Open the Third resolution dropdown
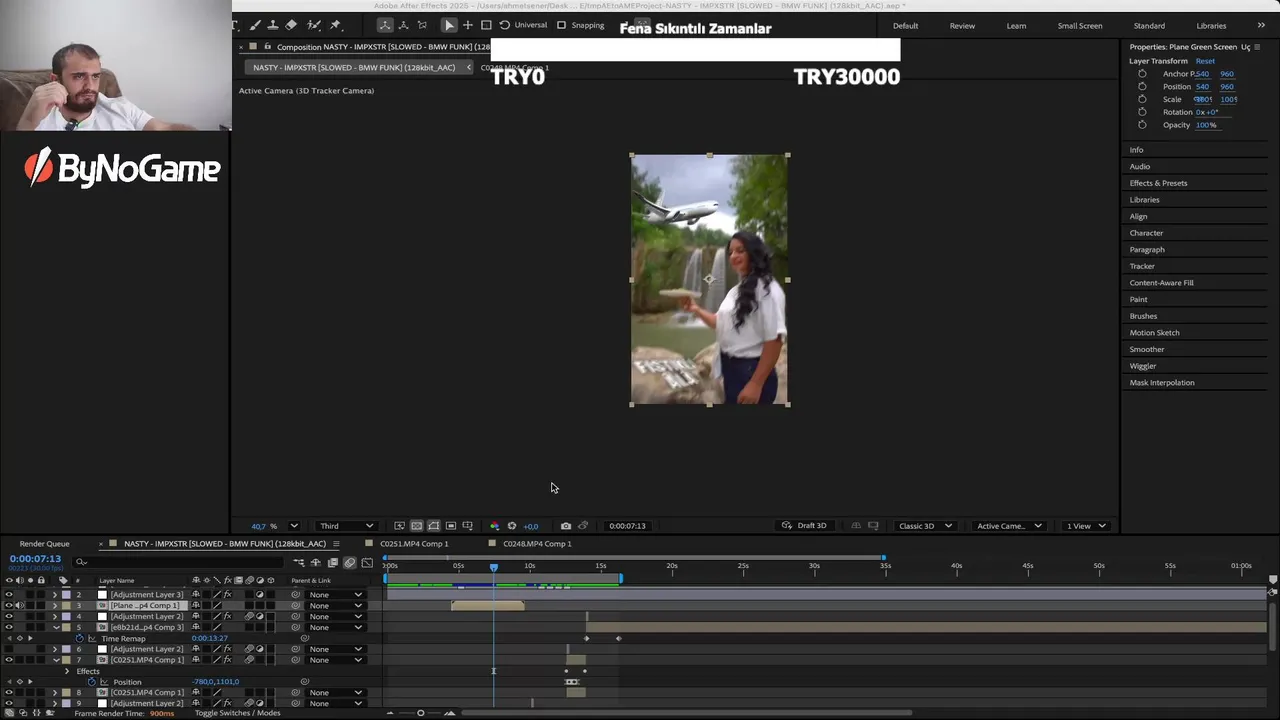This screenshot has width=1280, height=720. (x=346, y=526)
